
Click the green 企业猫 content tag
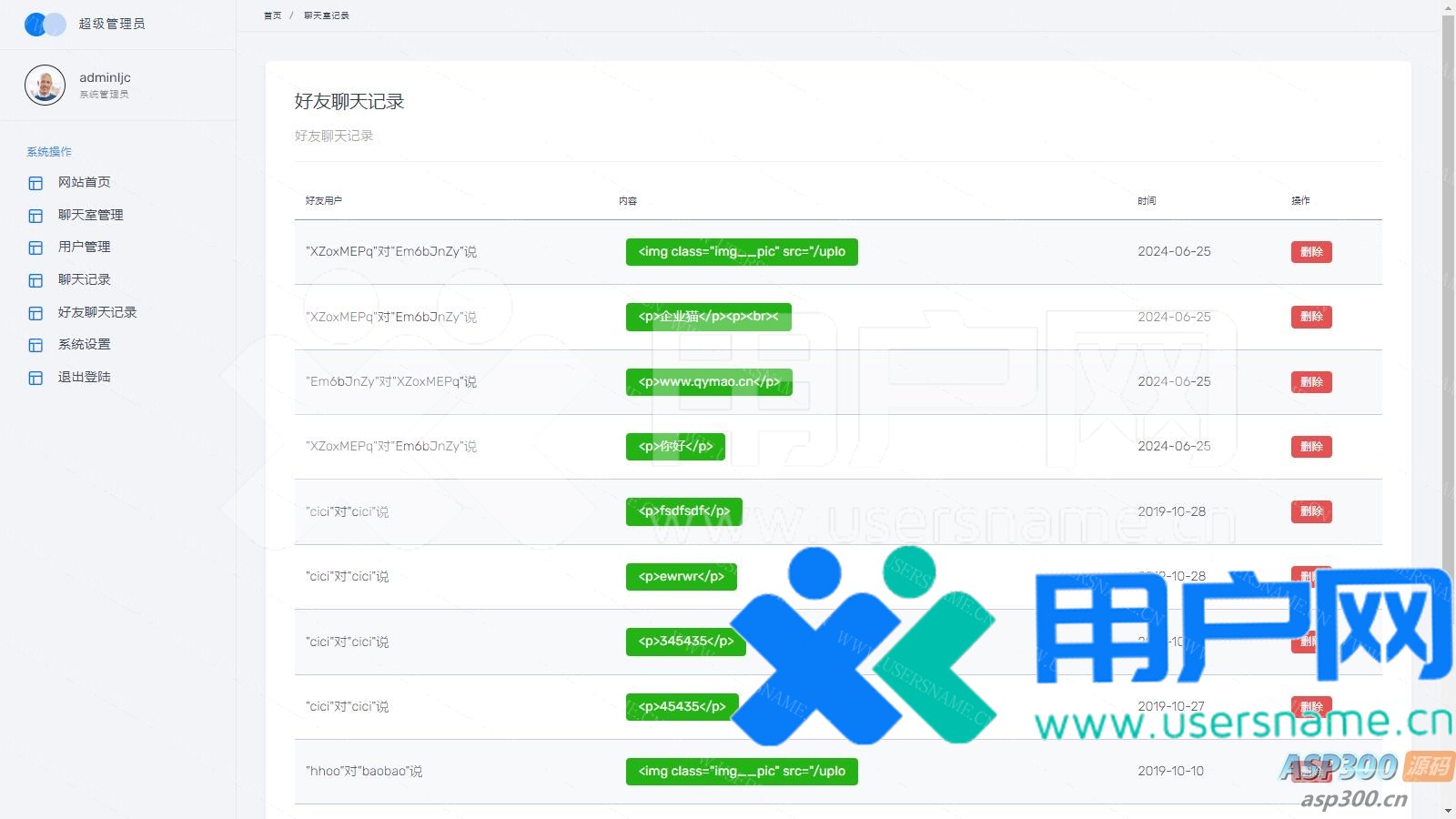(x=708, y=317)
